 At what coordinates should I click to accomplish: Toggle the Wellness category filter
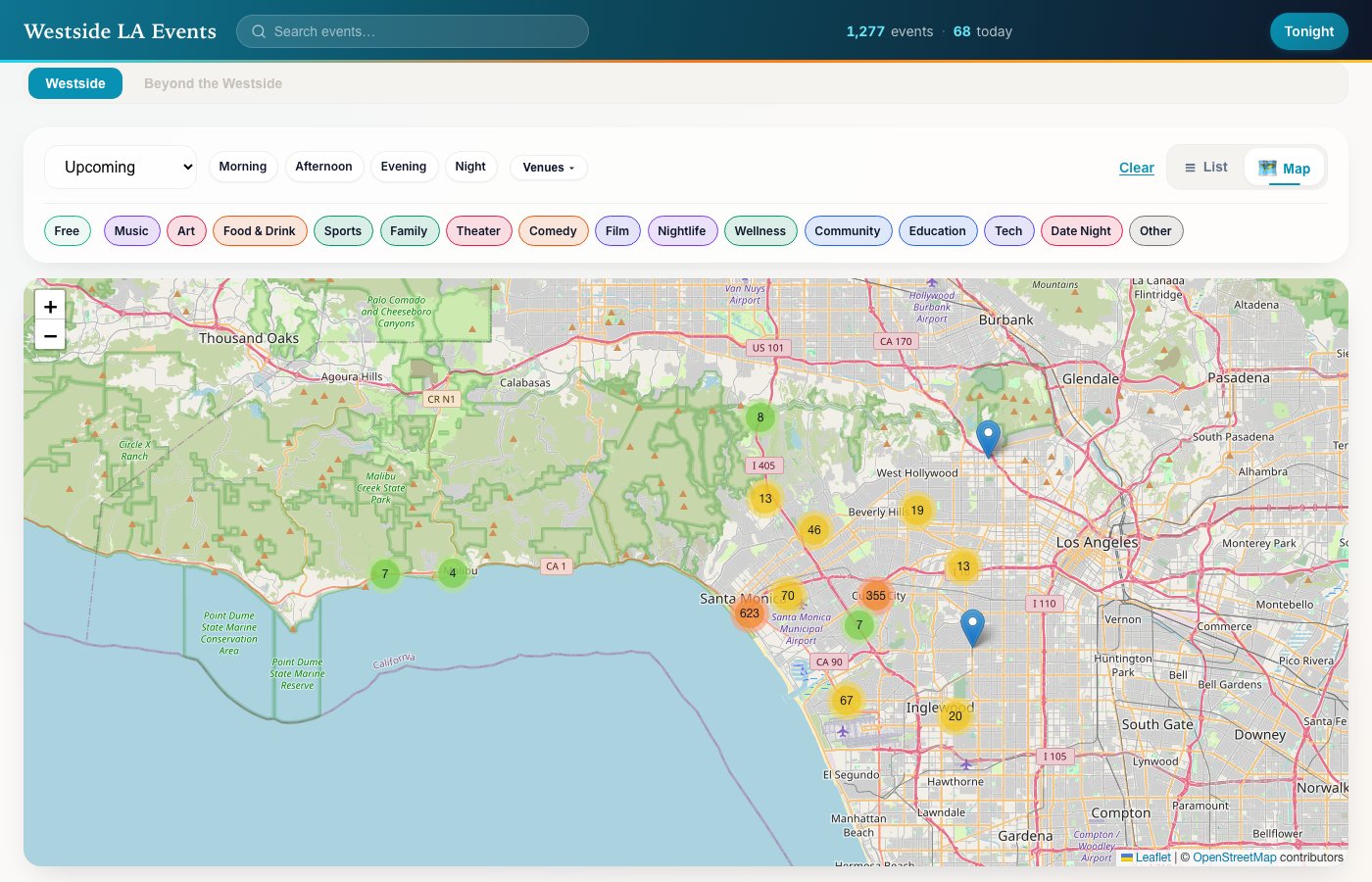[x=760, y=231]
